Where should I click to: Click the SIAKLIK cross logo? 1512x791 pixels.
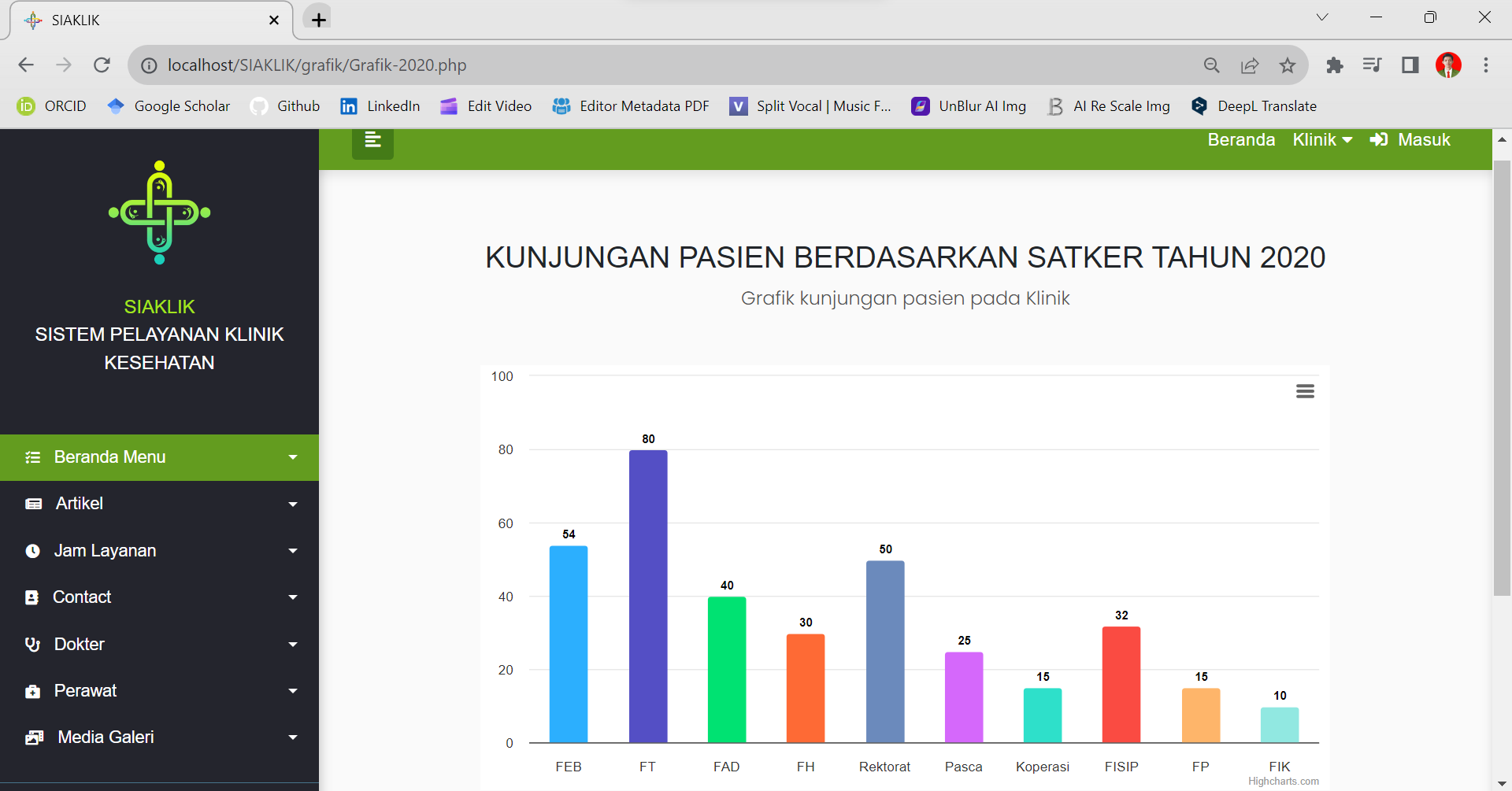point(160,213)
